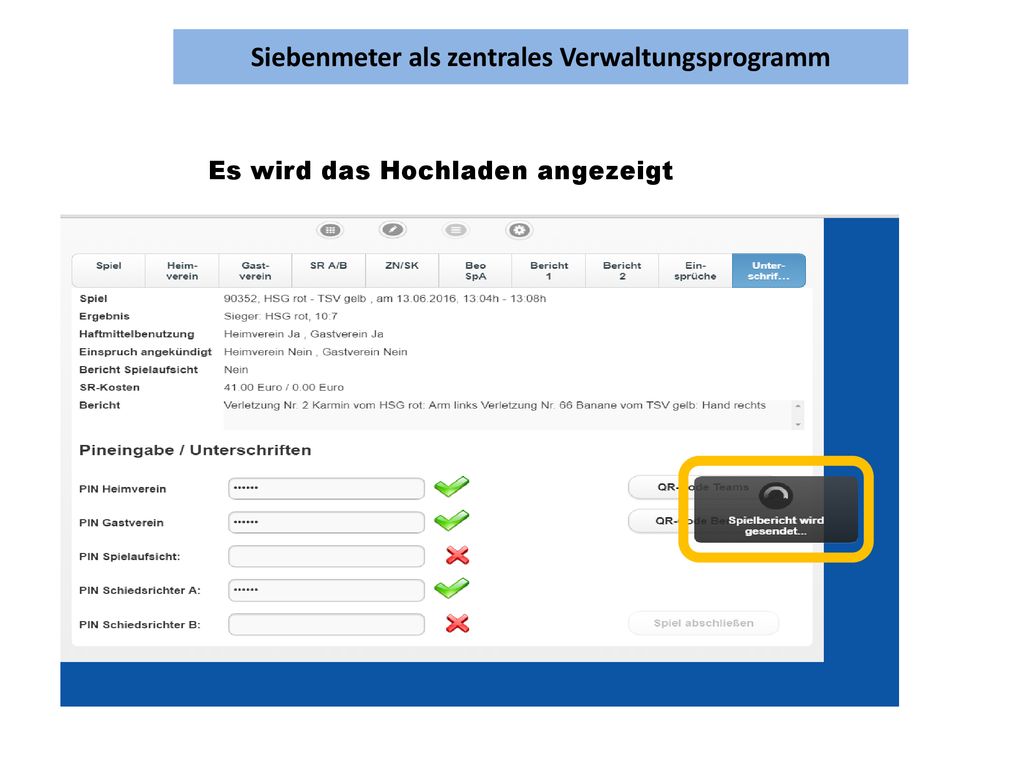Click 'Heimverein Nein , Gastverein Nein' value

(315, 351)
